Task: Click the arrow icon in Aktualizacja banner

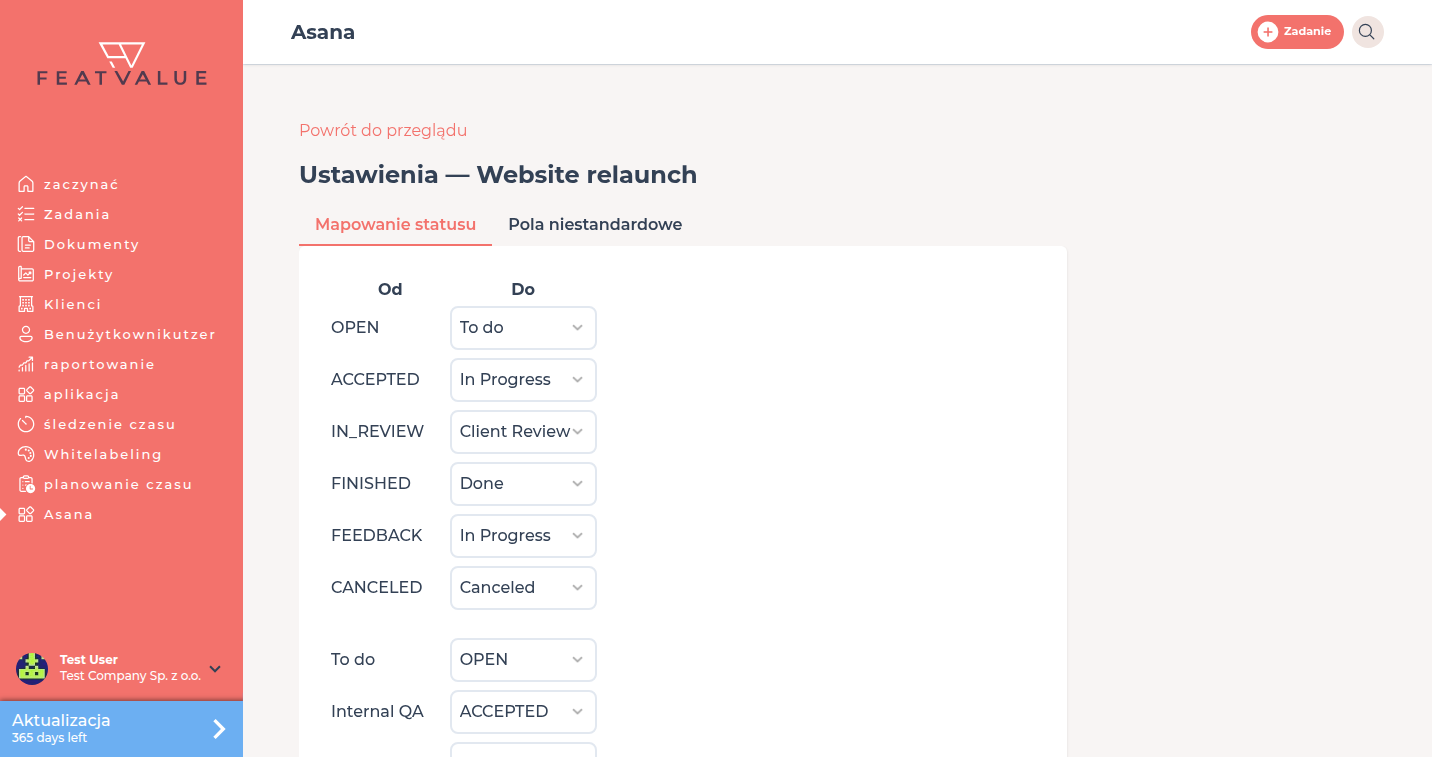Action: 219,729
